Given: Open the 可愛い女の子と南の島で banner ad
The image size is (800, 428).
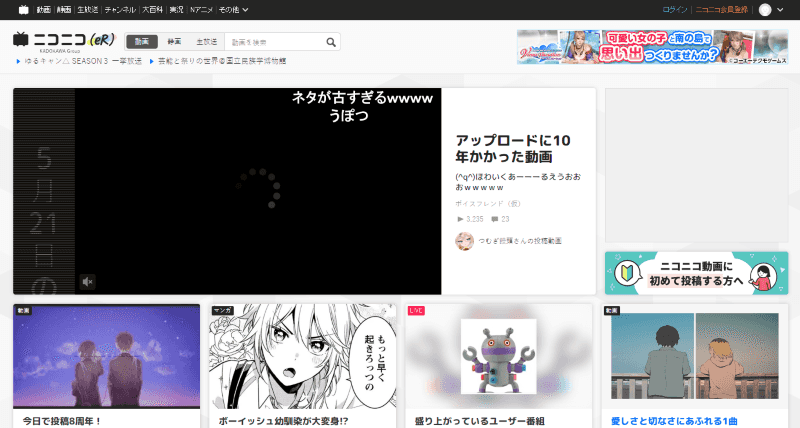Looking at the screenshot, I should coord(653,47).
